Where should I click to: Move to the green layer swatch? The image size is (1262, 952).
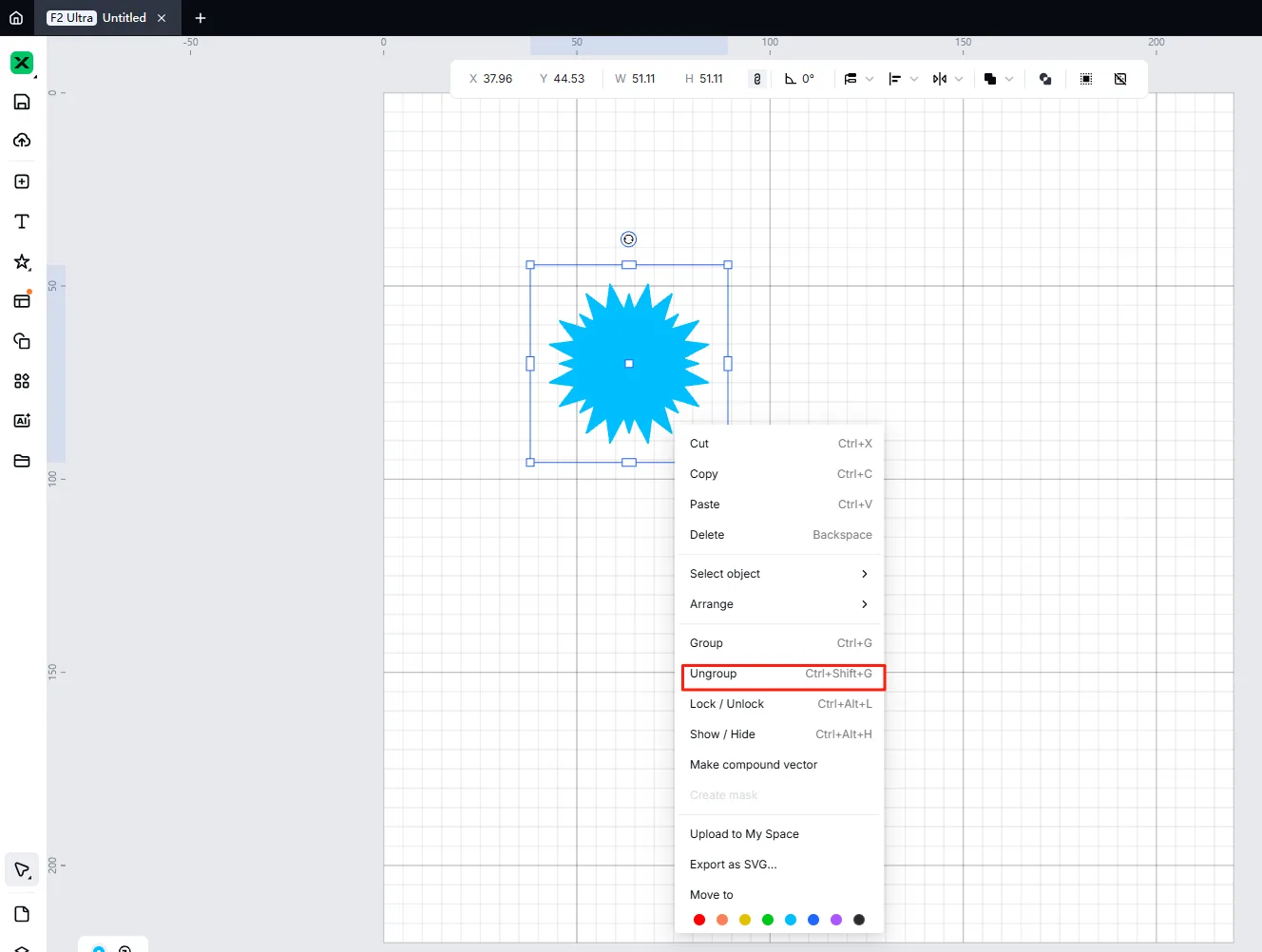(x=768, y=920)
